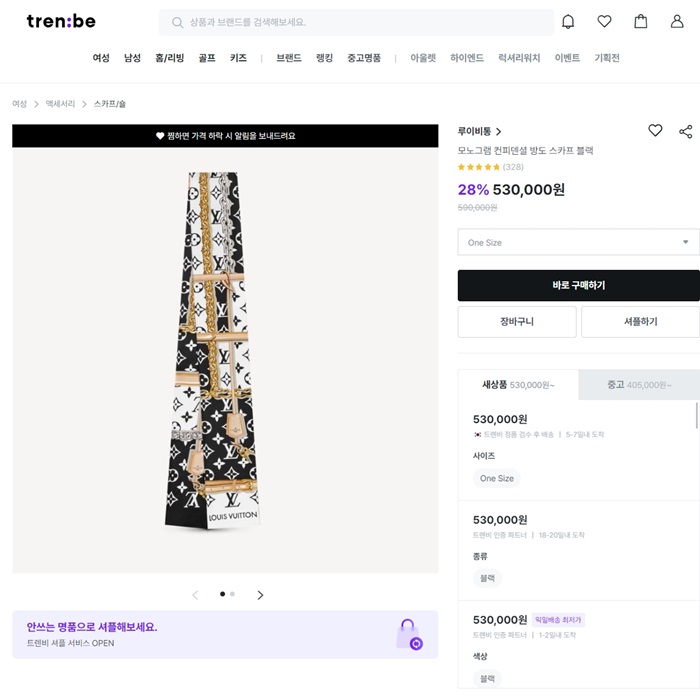700x698 pixels.
Task: Click the search magnifier icon
Action: (178, 22)
